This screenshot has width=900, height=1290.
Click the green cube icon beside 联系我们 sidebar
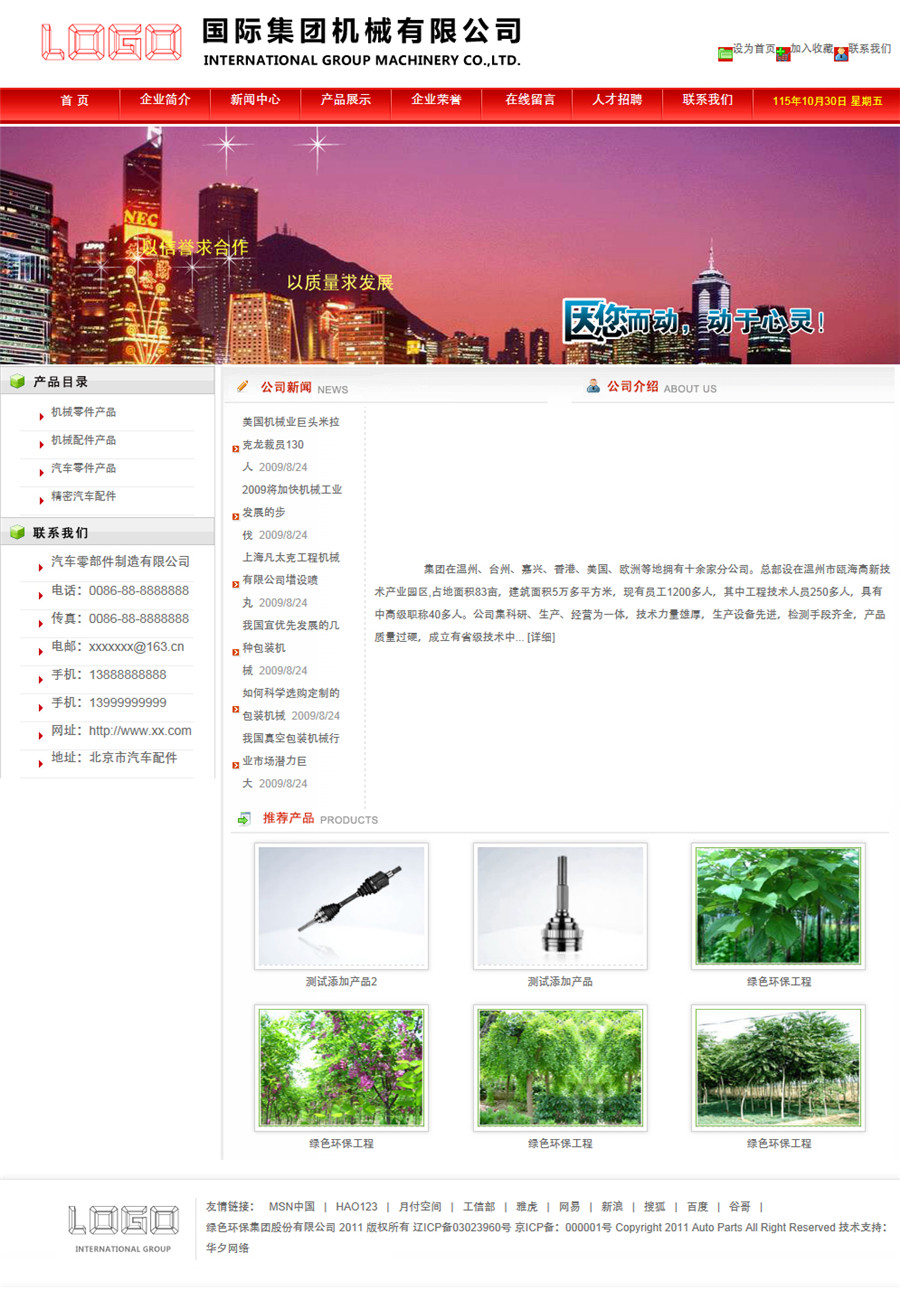[x=17, y=532]
